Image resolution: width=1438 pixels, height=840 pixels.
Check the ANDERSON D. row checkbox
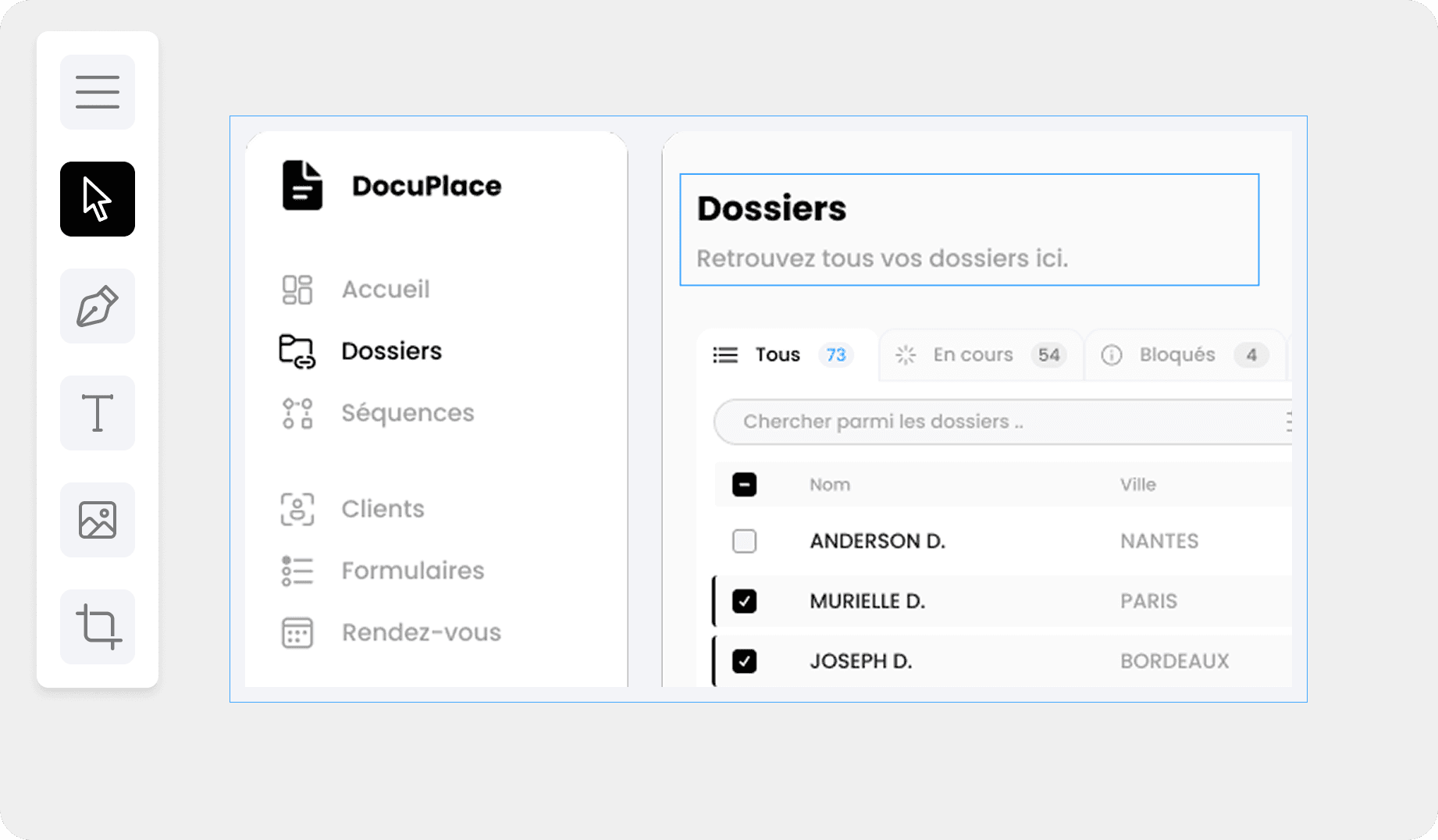745,541
